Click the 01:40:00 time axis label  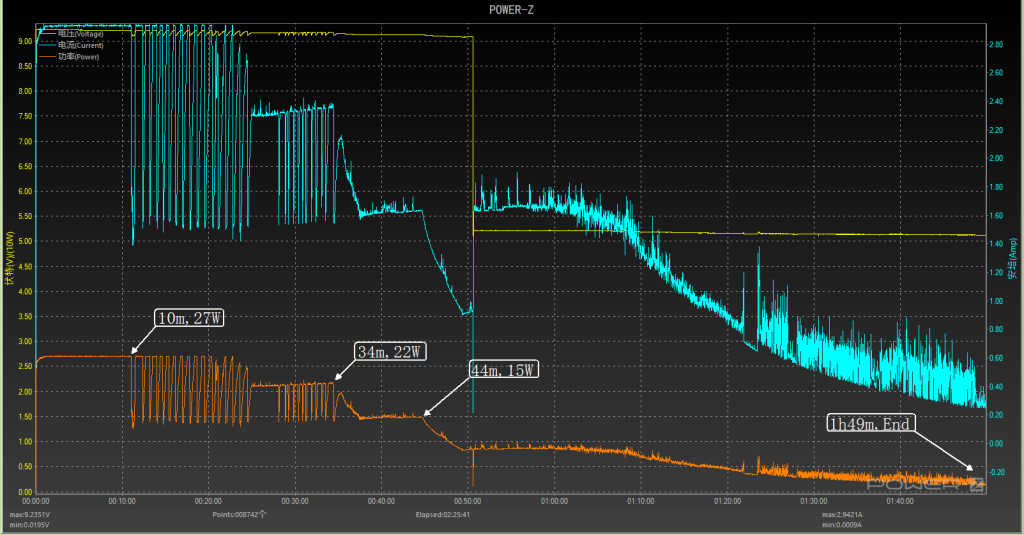pyautogui.click(x=900, y=502)
